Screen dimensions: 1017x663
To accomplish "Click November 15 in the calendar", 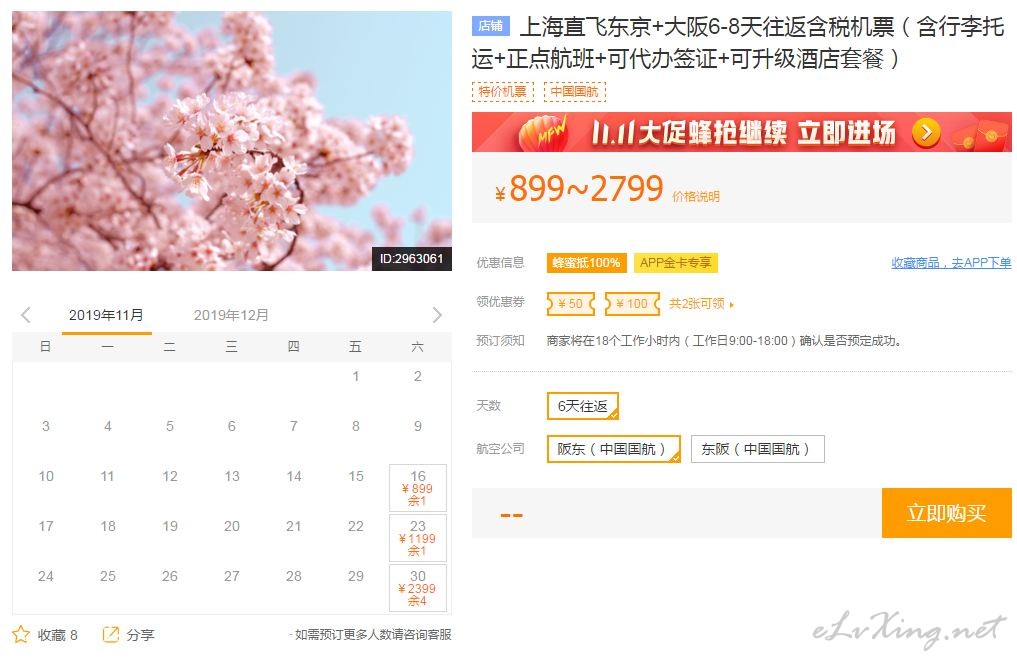I will (355, 476).
